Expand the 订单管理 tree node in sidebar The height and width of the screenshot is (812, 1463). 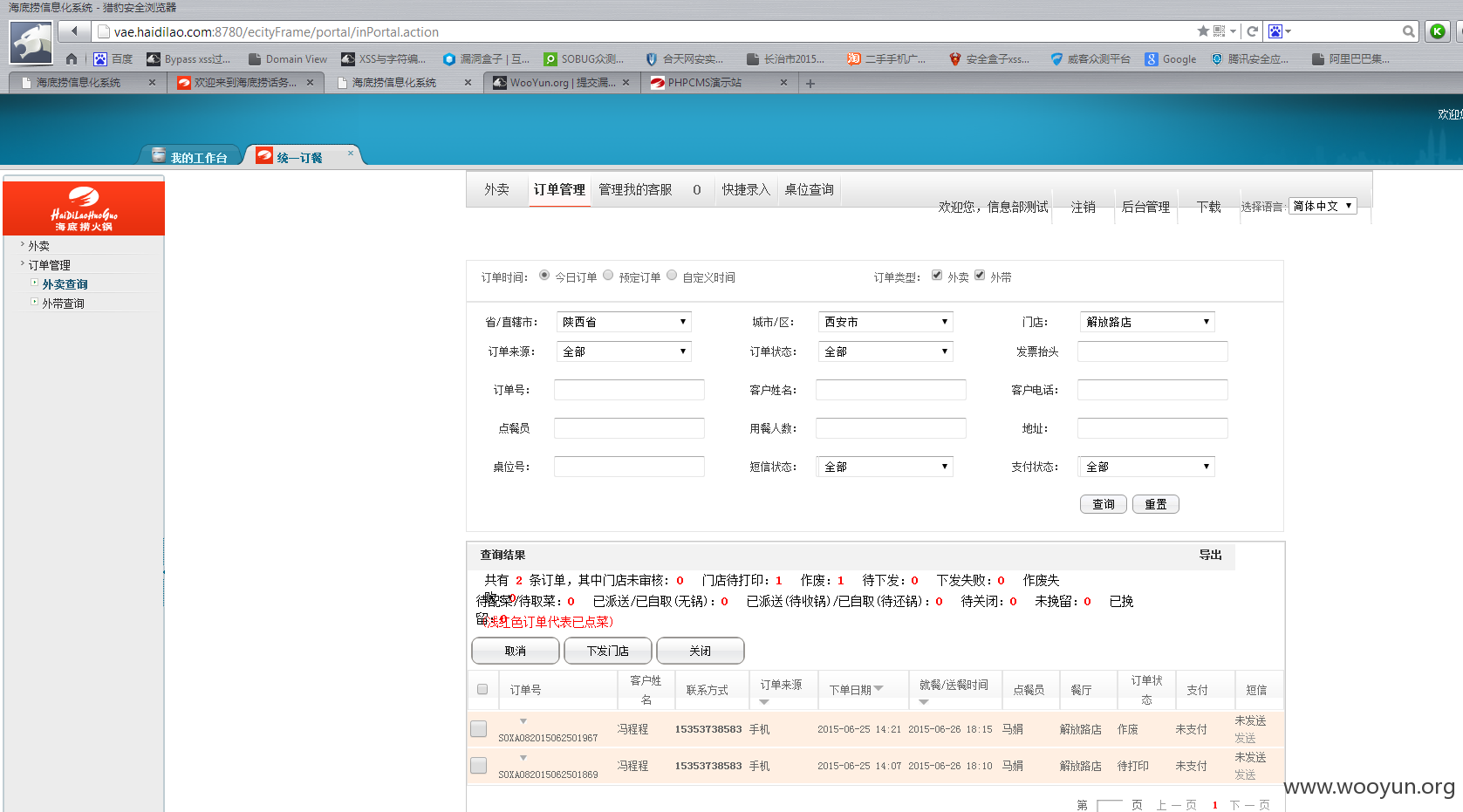[x=23, y=264]
